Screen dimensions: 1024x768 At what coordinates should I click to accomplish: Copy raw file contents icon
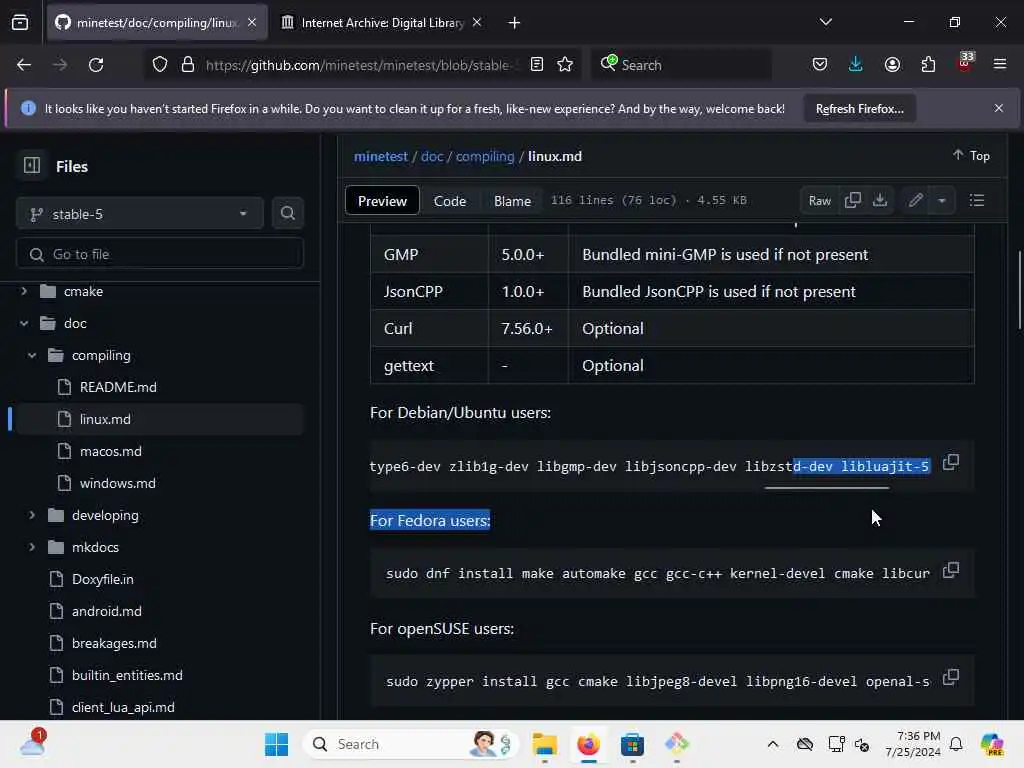[852, 200]
